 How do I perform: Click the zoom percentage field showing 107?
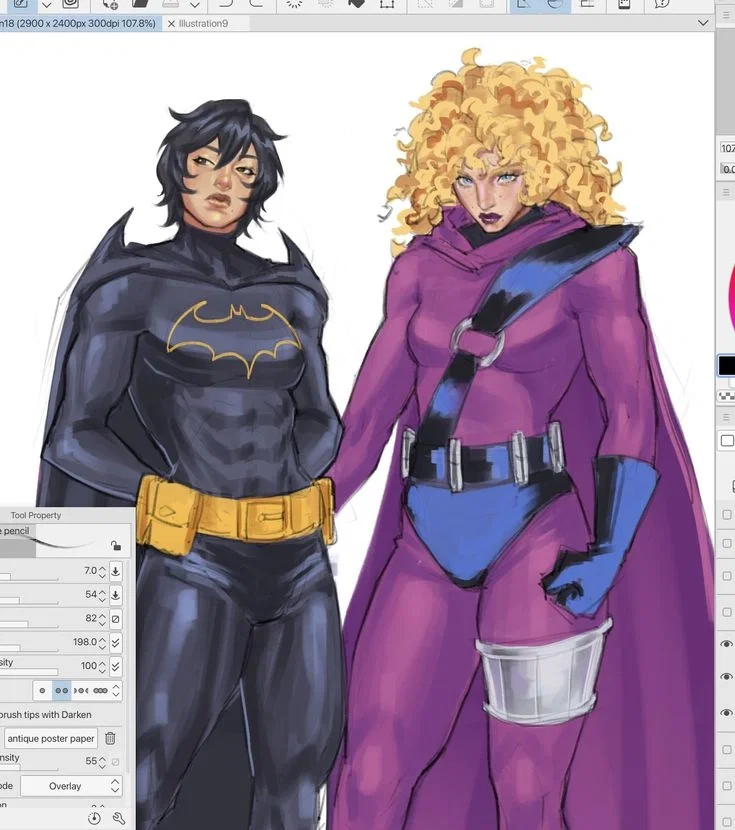pyautogui.click(x=728, y=148)
